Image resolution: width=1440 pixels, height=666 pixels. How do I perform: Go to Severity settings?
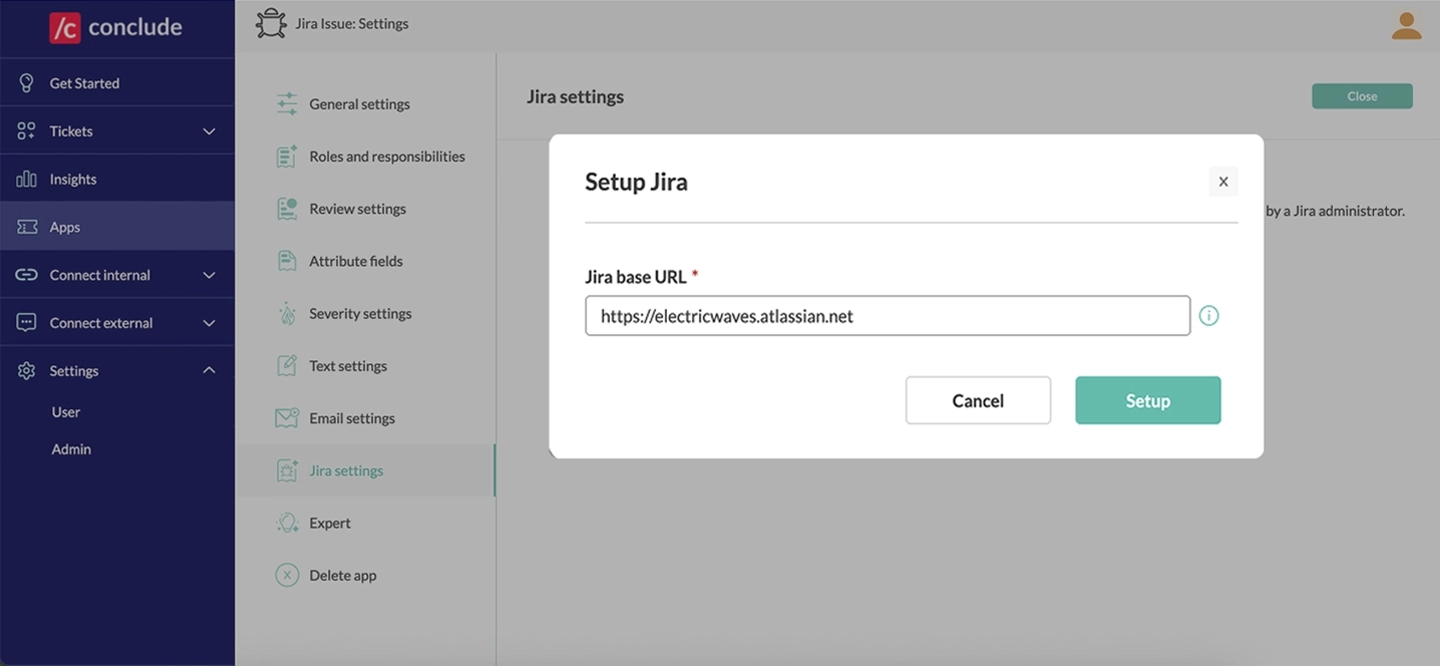tap(360, 314)
